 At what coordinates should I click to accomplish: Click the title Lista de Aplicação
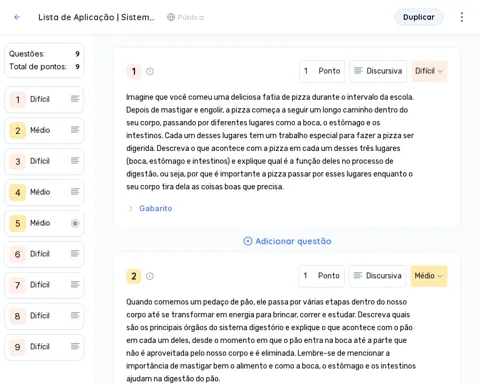[x=96, y=17]
